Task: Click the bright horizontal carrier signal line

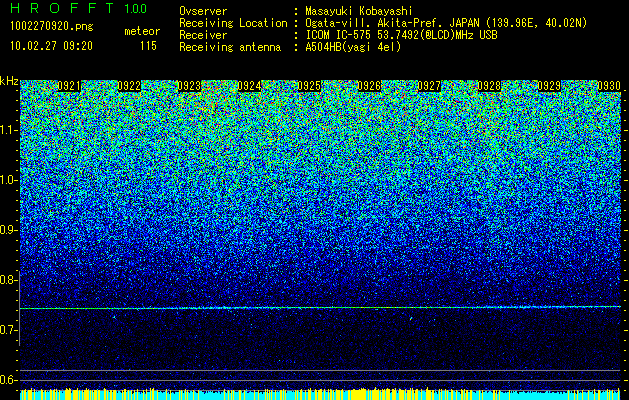Action: (x=320, y=307)
